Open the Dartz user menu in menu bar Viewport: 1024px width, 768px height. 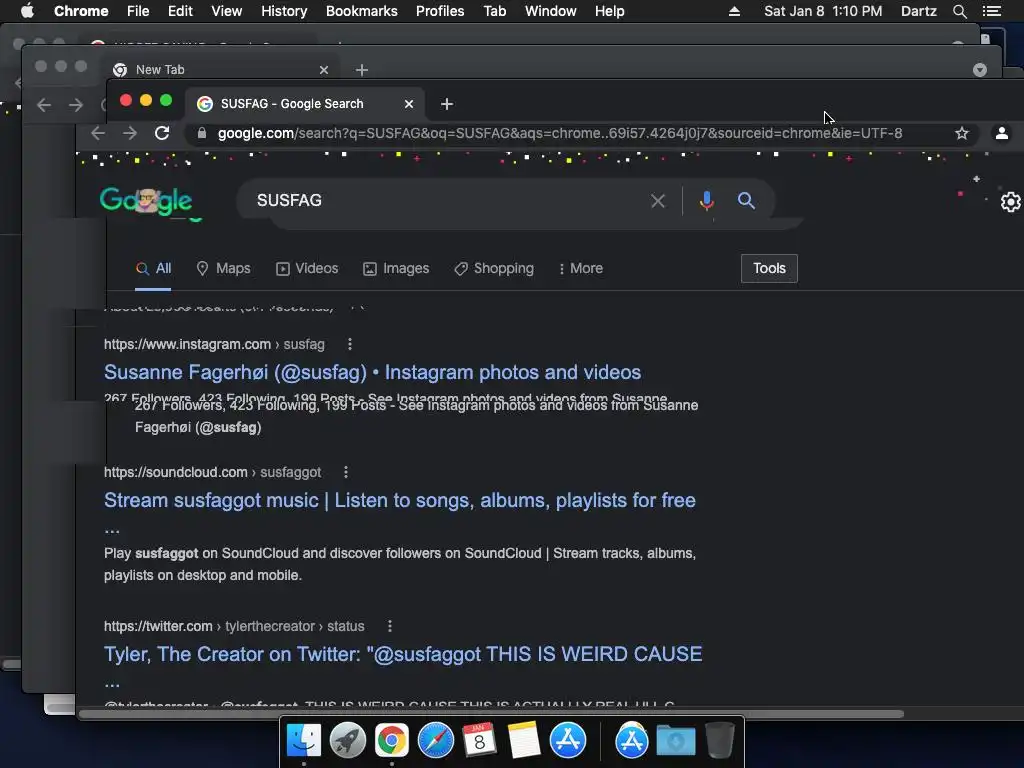[x=919, y=11]
